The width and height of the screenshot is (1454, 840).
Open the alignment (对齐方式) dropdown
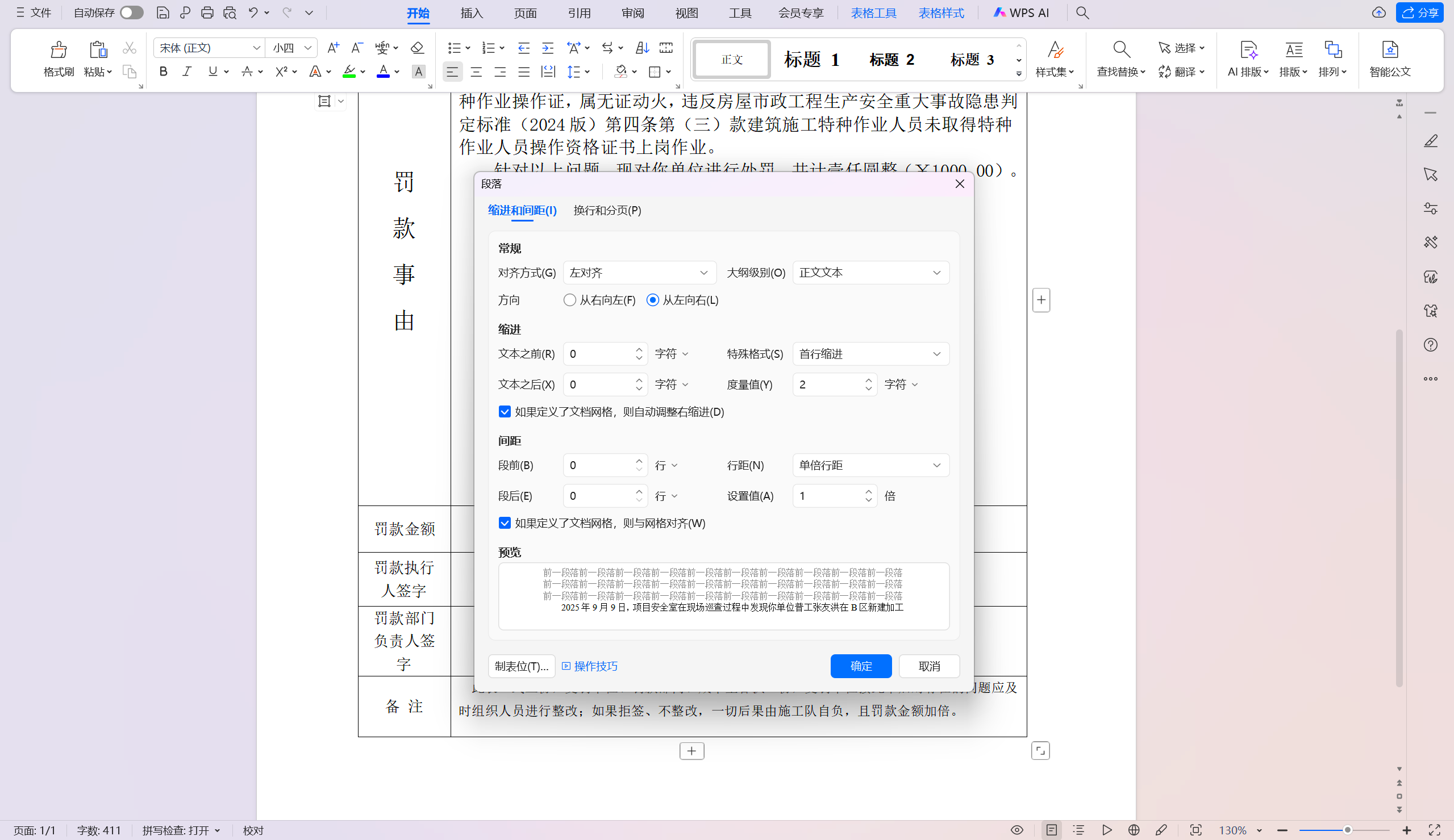click(x=639, y=272)
